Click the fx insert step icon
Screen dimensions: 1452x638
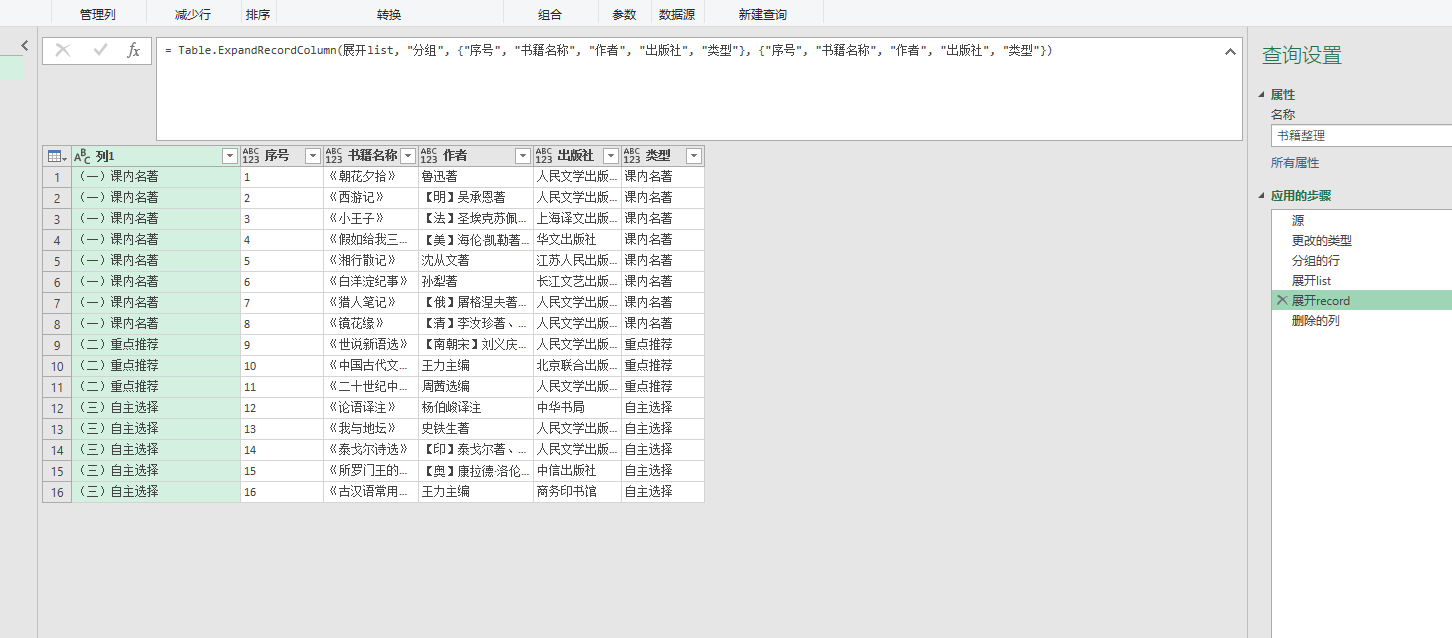point(133,51)
